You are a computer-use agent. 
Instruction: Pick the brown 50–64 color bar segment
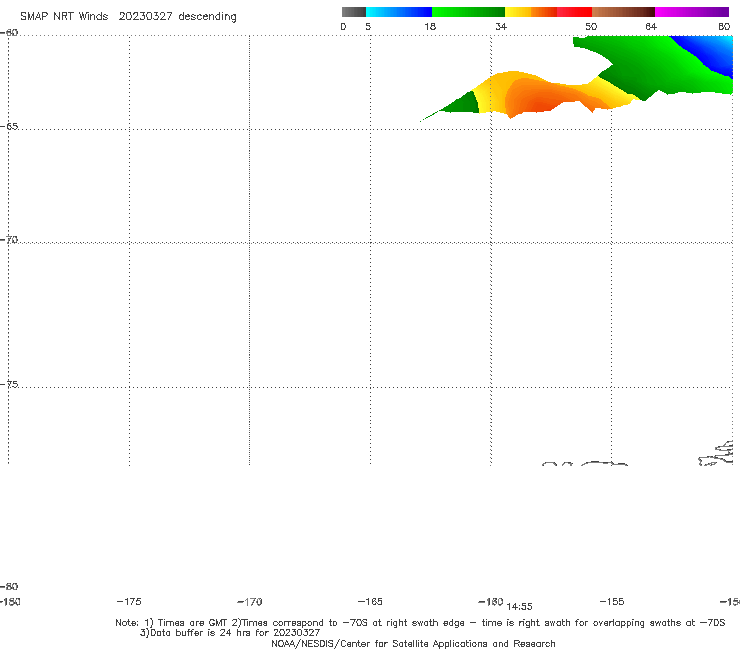click(623, 12)
